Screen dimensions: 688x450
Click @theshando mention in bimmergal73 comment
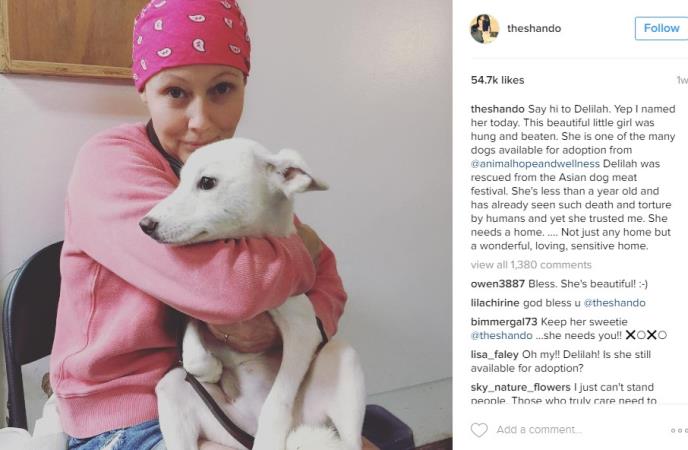point(502,336)
